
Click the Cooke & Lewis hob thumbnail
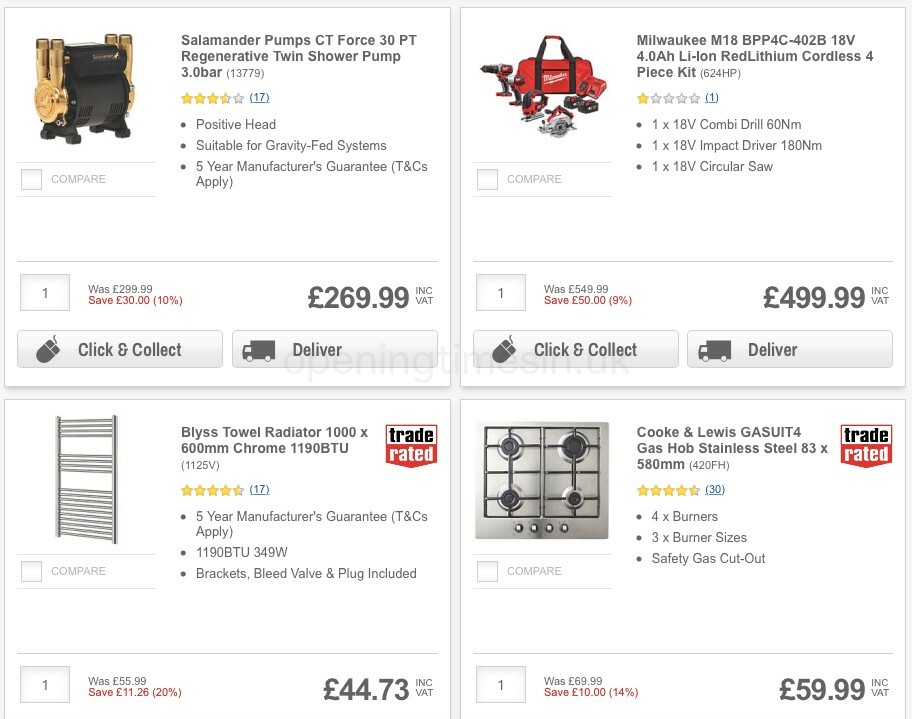point(542,481)
